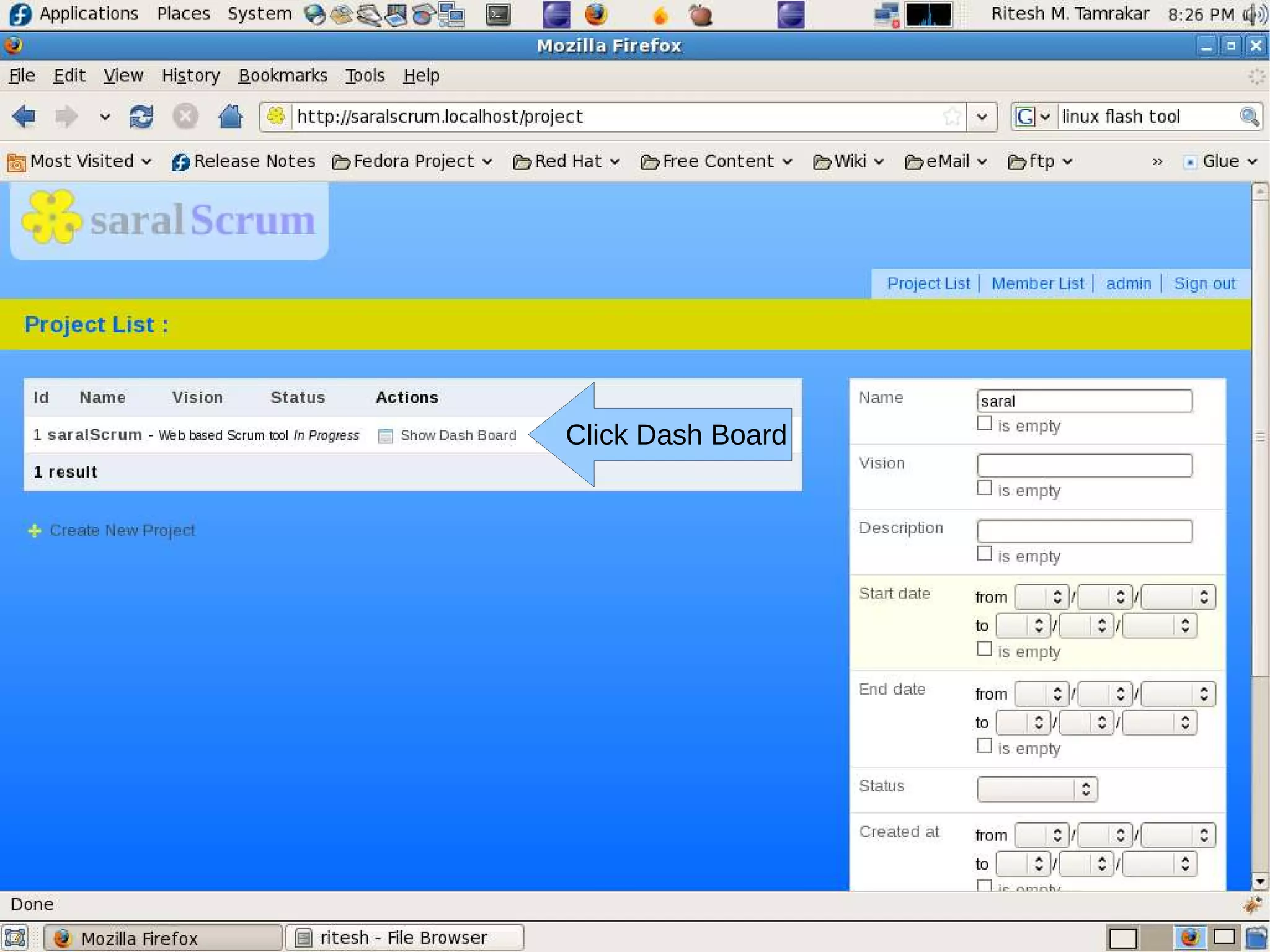Open the volume control speaker icon
The height and width of the screenshot is (952, 1270).
click(1254, 14)
